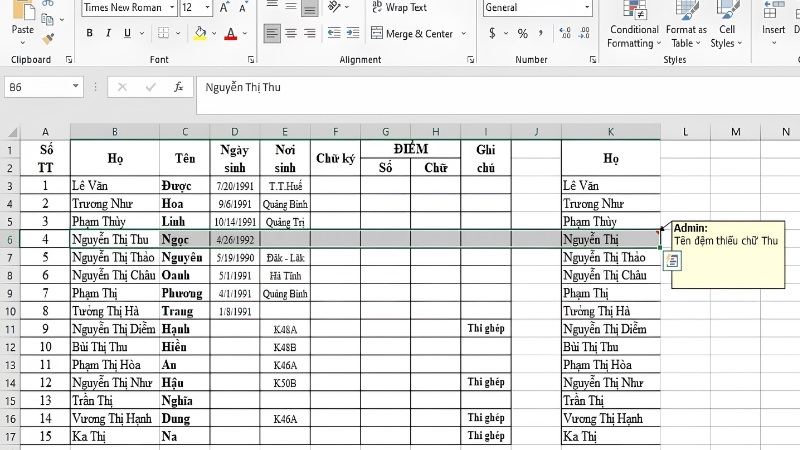Image resolution: width=800 pixels, height=450 pixels.
Task: Open the borders dropdown arrow
Action: 178,34
